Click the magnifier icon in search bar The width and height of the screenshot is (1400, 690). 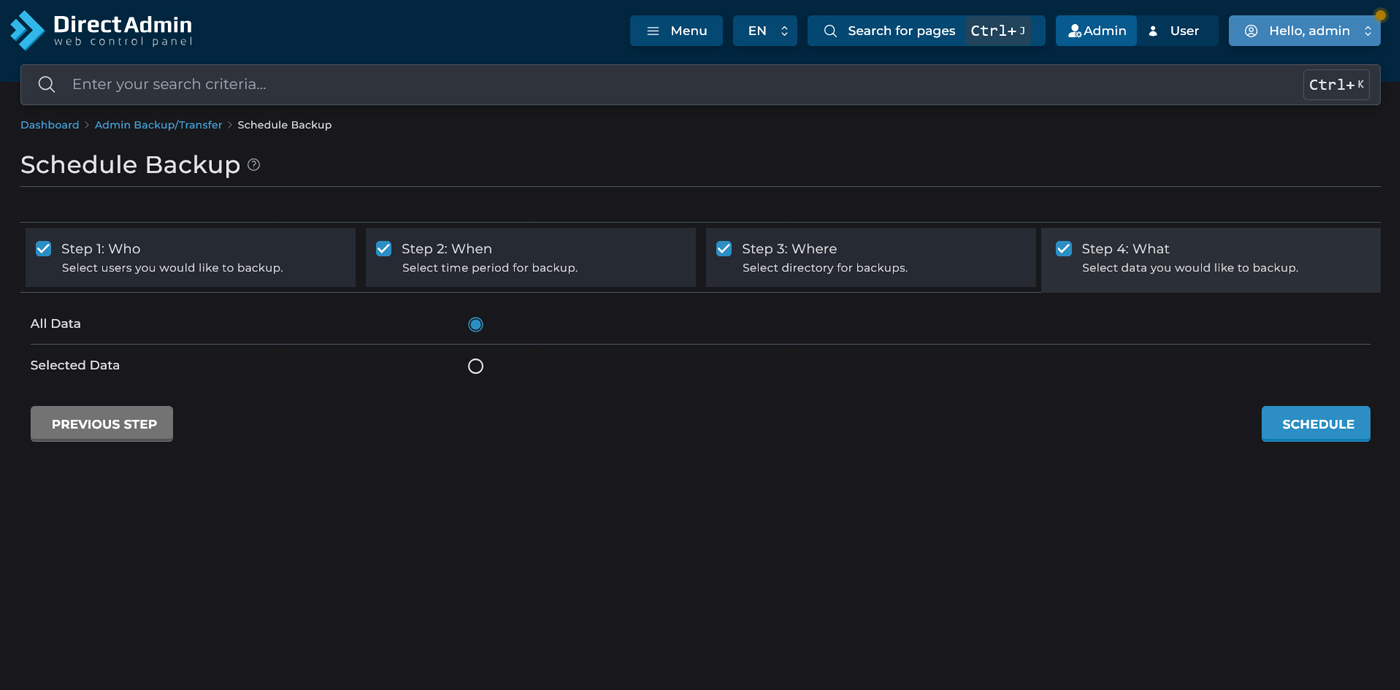click(x=46, y=85)
